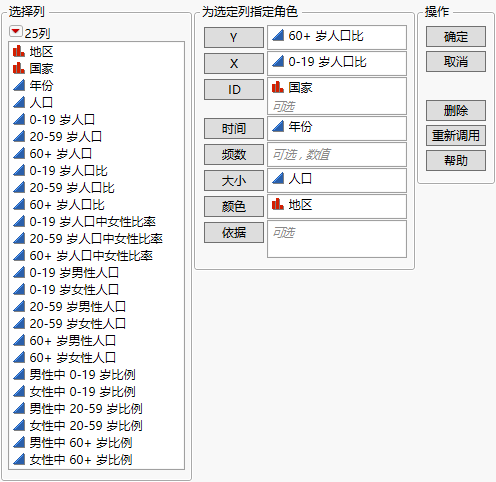Click the icon beside 0-19 岁男性人口
This screenshot has height=482, width=496.
19,273
